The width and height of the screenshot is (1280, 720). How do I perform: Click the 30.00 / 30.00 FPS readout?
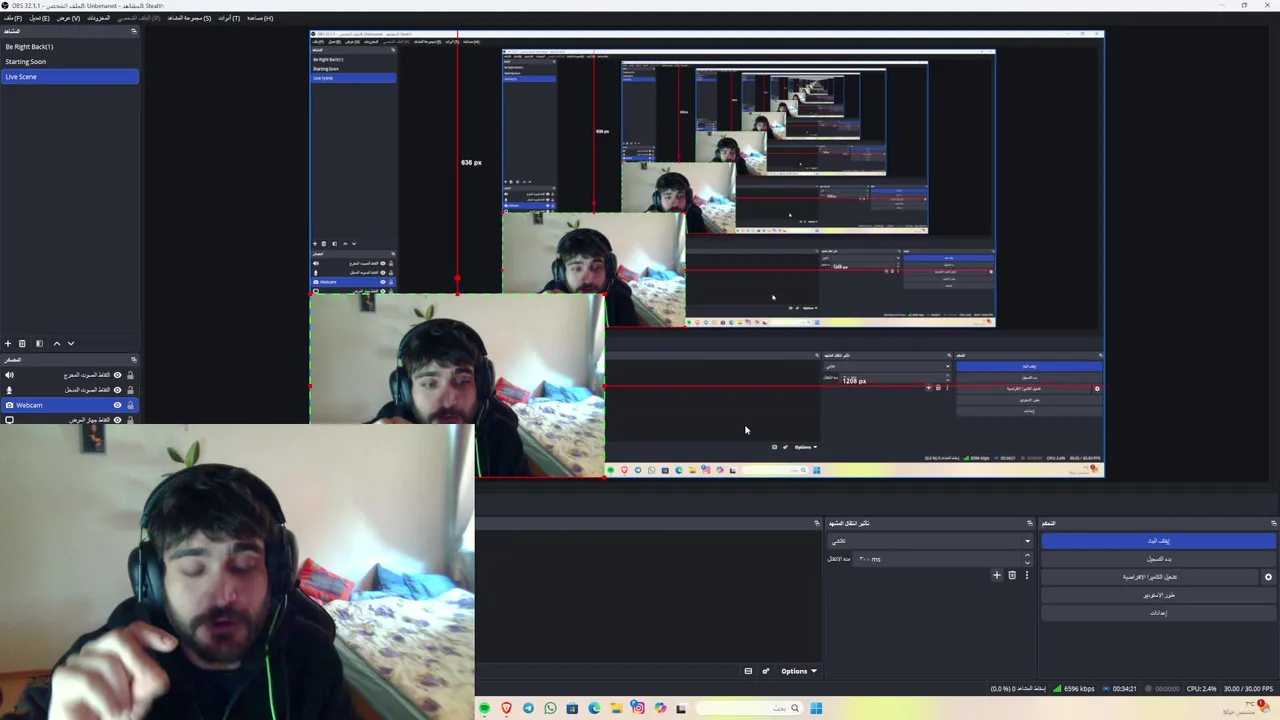pyautogui.click(x=1249, y=689)
